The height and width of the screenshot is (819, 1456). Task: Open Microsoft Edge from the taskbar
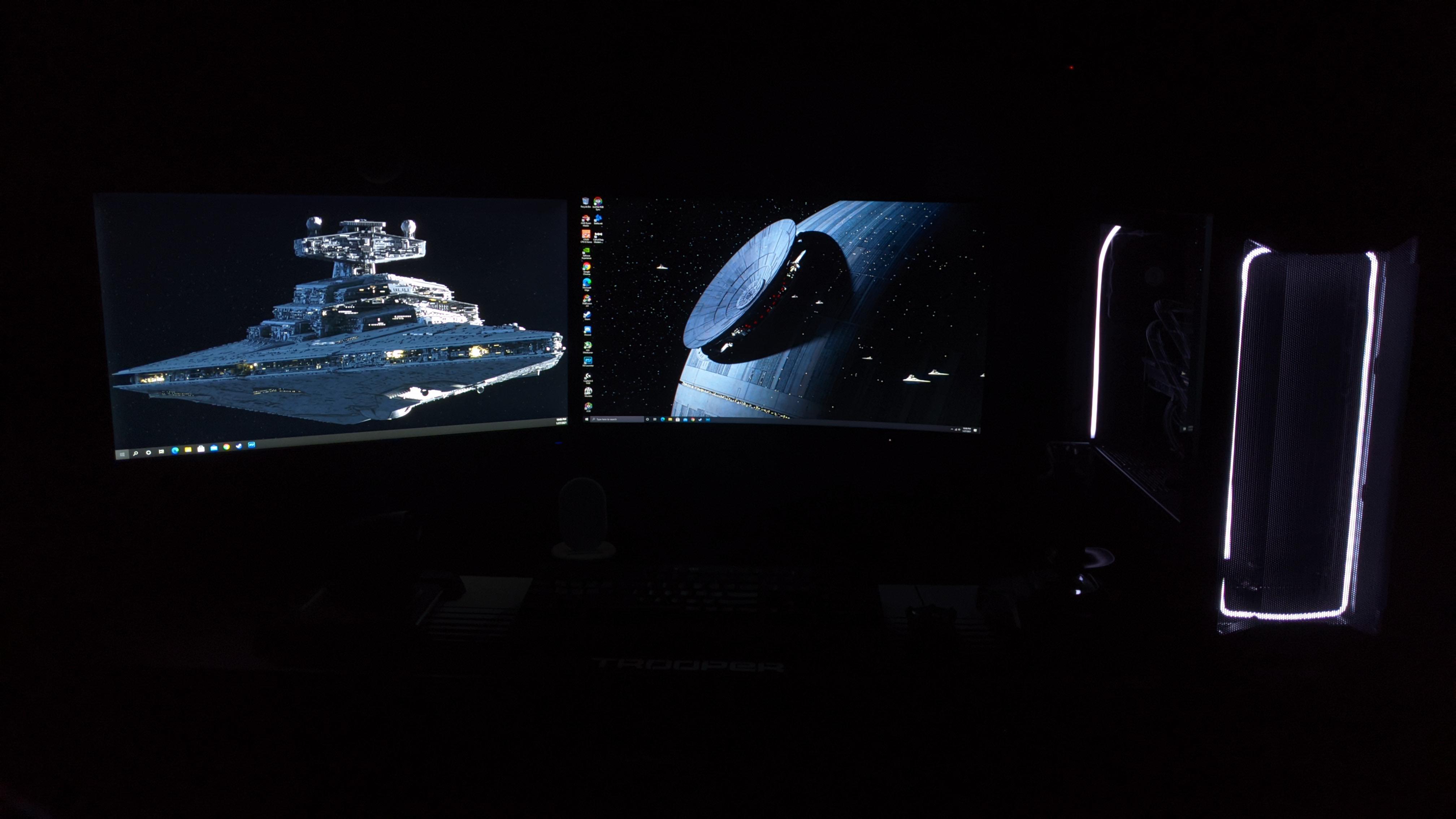662,419
